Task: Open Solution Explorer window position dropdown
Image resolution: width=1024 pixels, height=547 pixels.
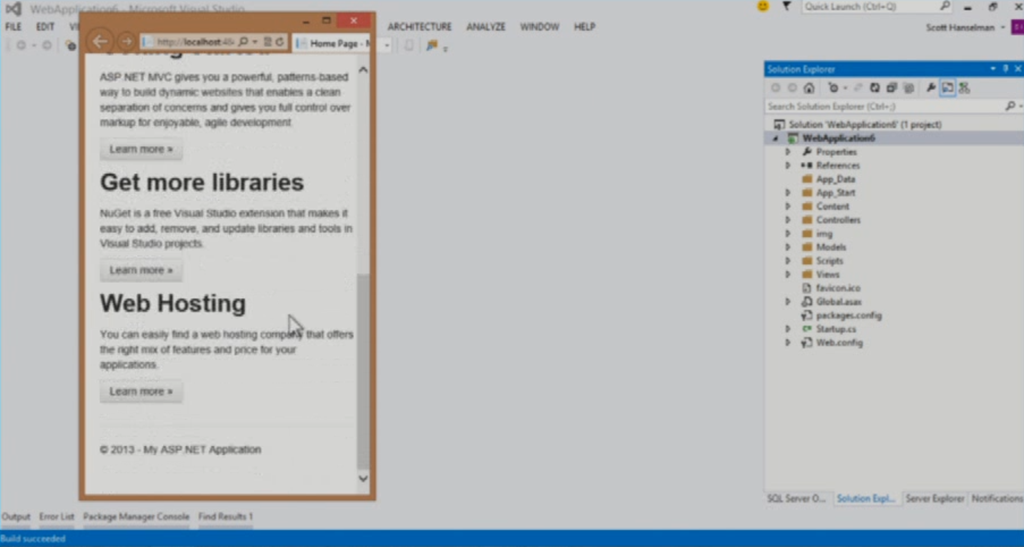Action: click(x=993, y=69)
